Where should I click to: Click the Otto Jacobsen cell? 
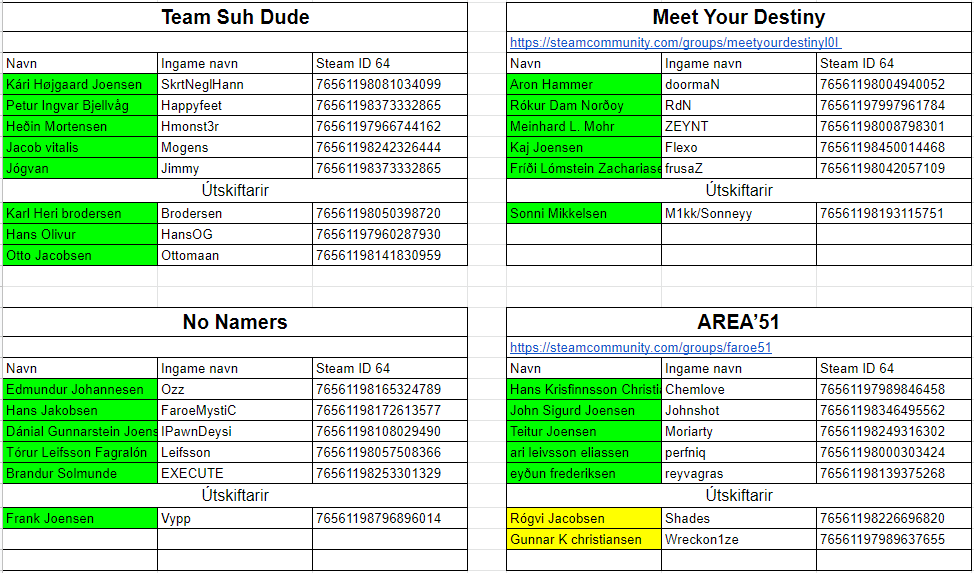(80, 255)
